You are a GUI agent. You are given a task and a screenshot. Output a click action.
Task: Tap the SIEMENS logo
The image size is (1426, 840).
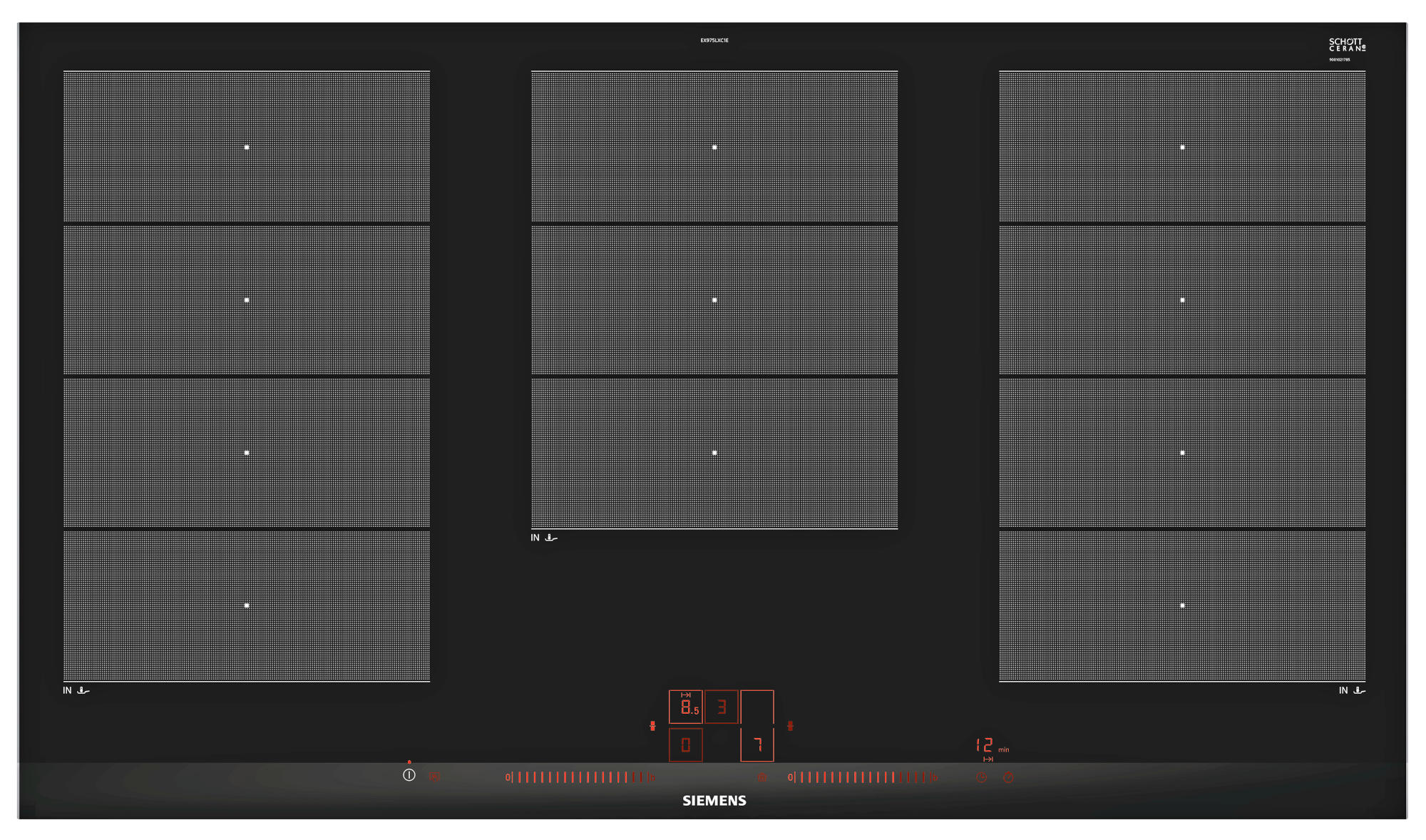pyautogui.click(x=714, y=801)
